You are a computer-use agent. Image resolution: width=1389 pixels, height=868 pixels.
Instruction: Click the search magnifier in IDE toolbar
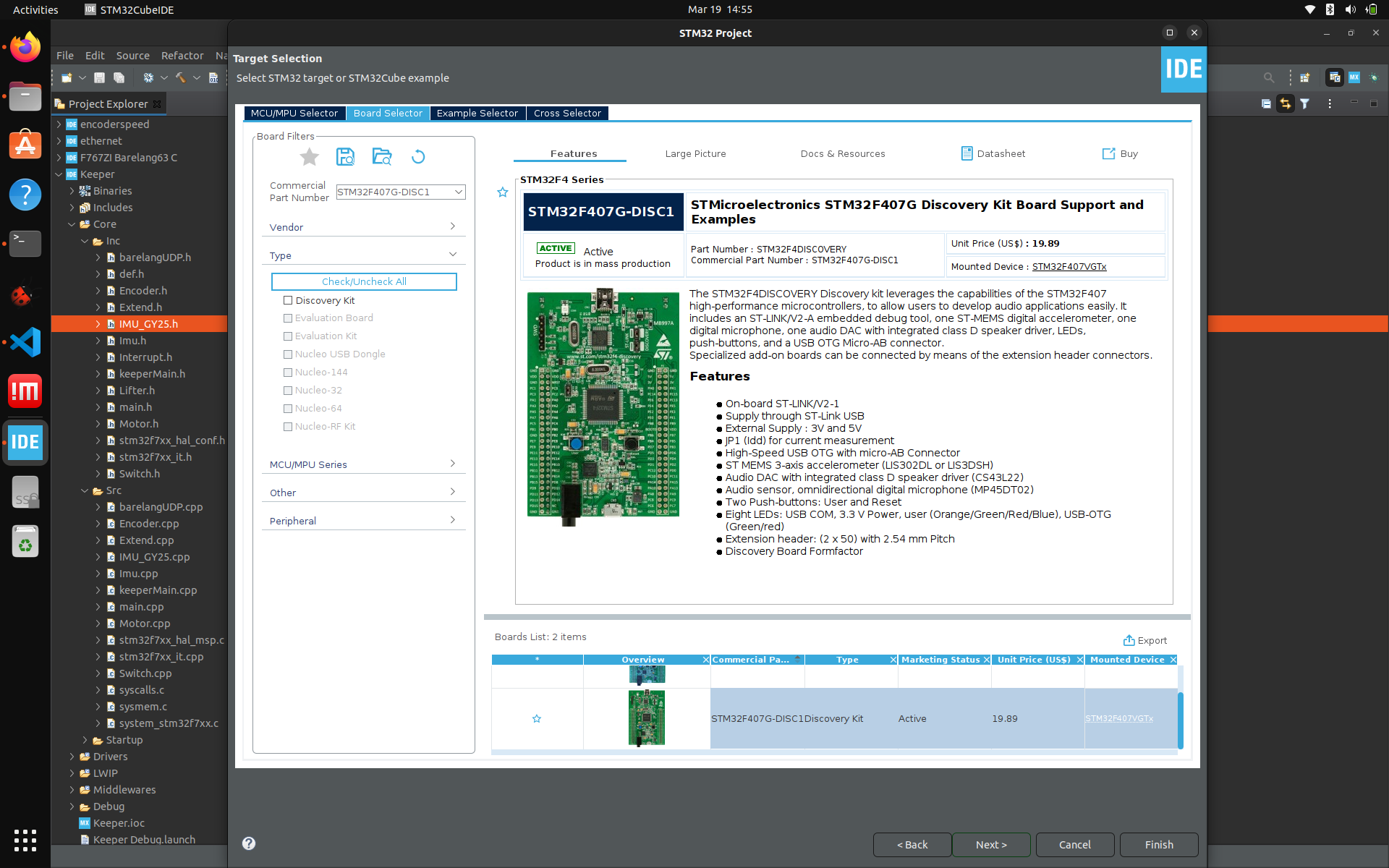(1269, 77)
